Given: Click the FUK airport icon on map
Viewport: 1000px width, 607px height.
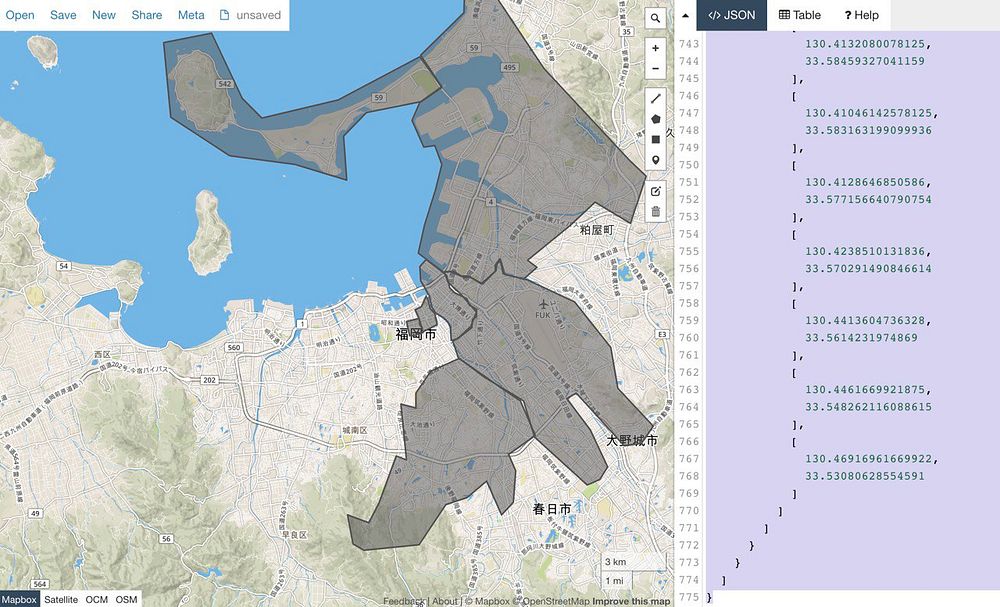Looking at the screenshot, I should click(543, 304).
